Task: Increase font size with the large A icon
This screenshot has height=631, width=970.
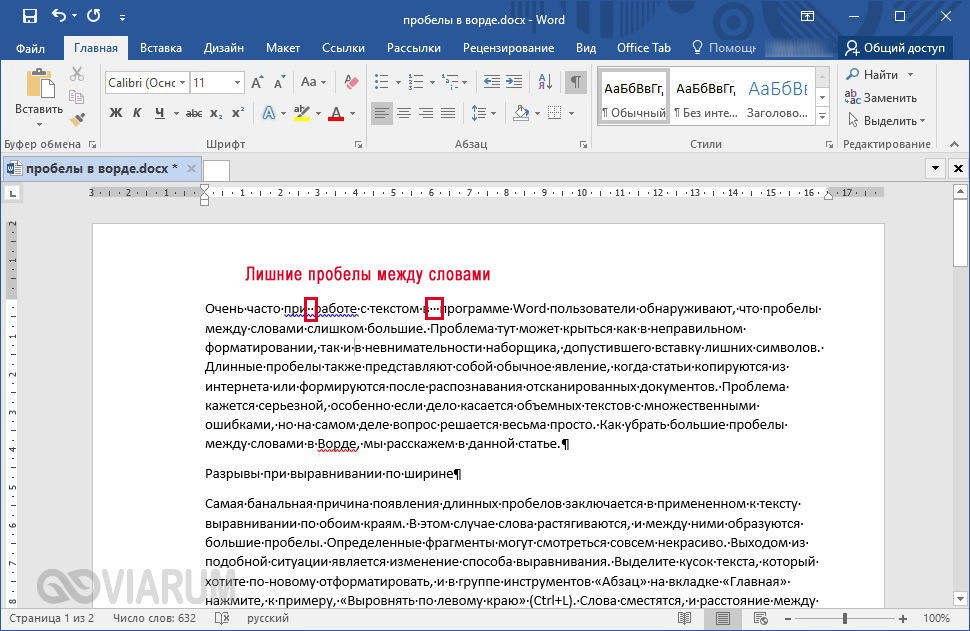Action: [257, 82]
